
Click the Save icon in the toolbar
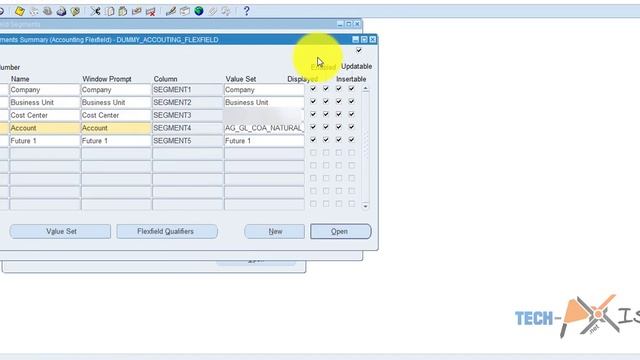click(20, 11)
